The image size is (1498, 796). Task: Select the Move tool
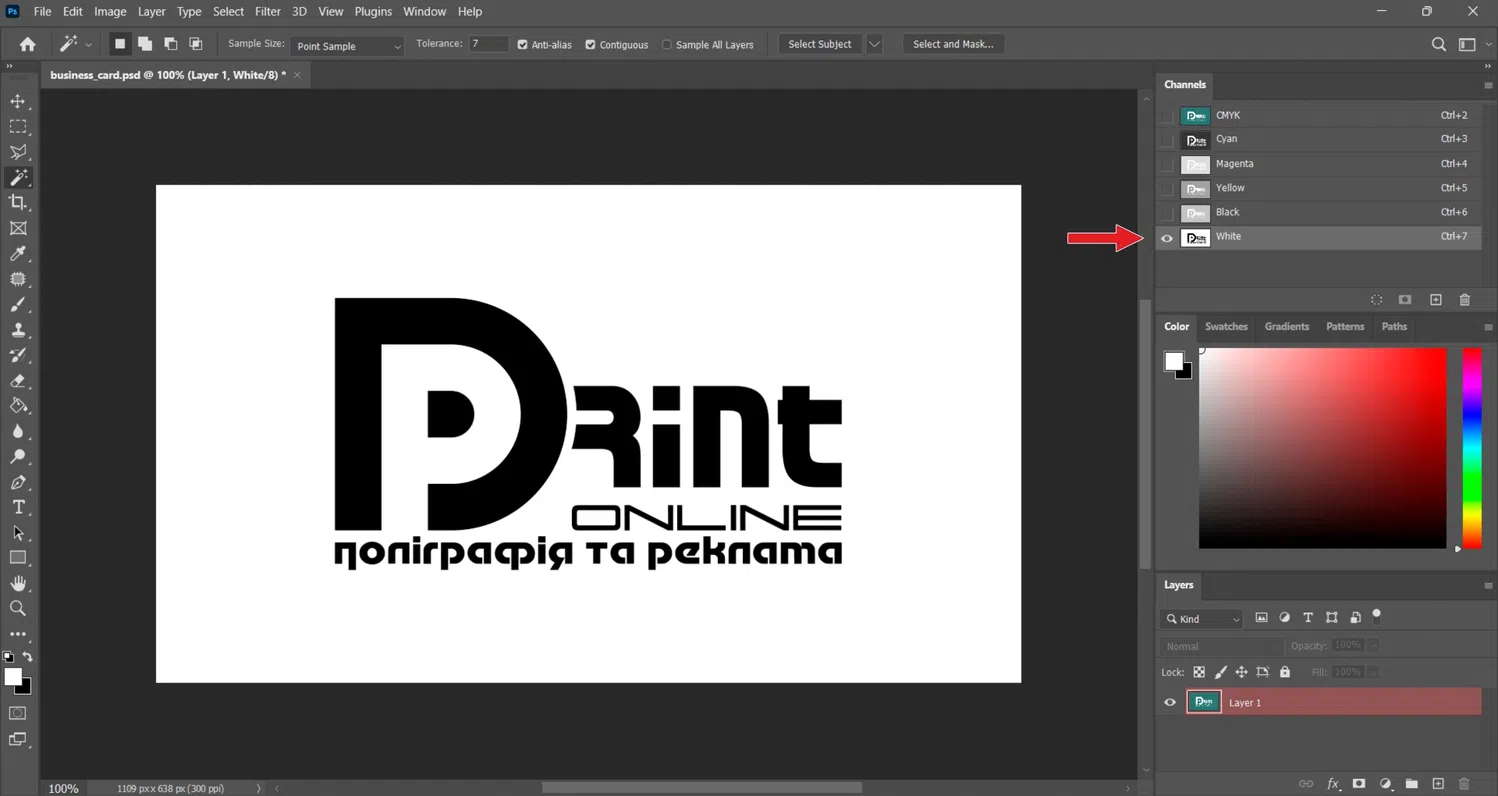click(x=18, y=101)
